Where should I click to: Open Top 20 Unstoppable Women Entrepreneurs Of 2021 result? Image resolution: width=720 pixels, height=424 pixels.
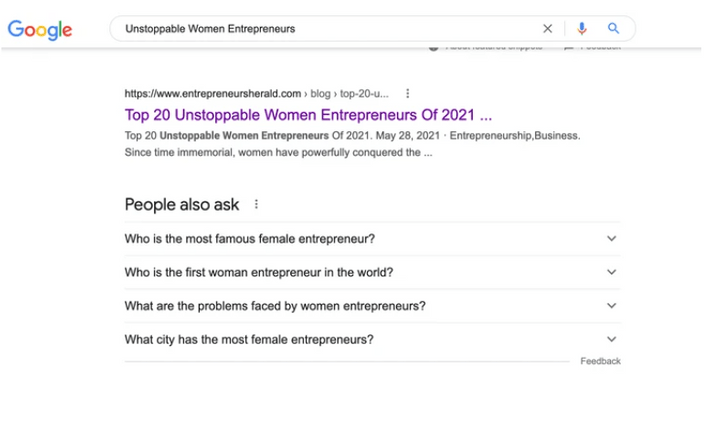coord(308,114)
